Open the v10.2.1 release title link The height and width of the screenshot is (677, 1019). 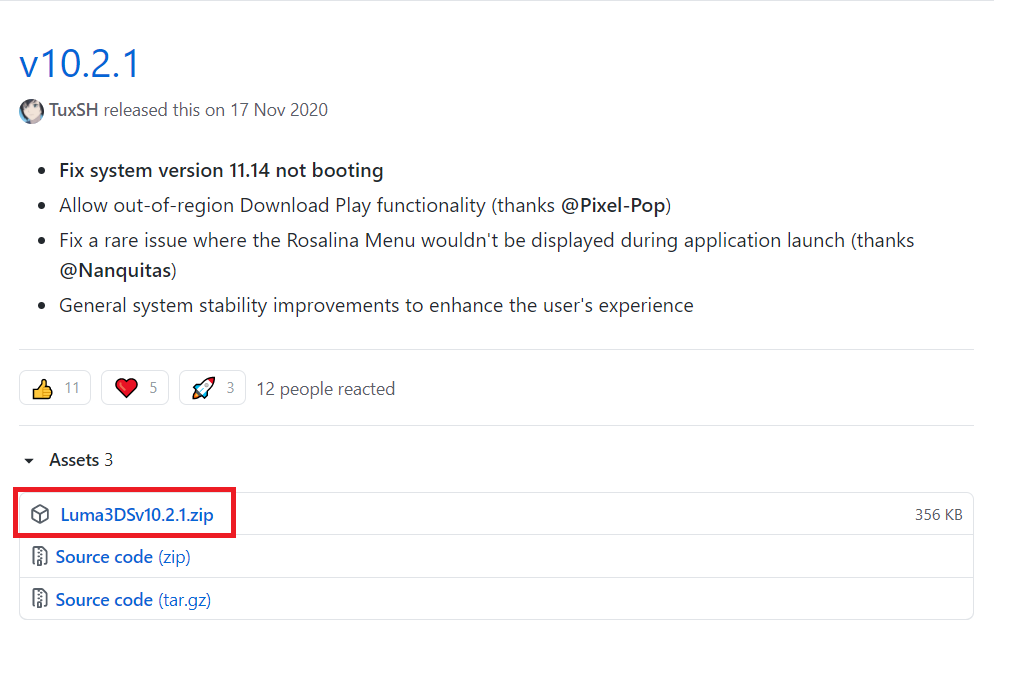tap(79, 65)
